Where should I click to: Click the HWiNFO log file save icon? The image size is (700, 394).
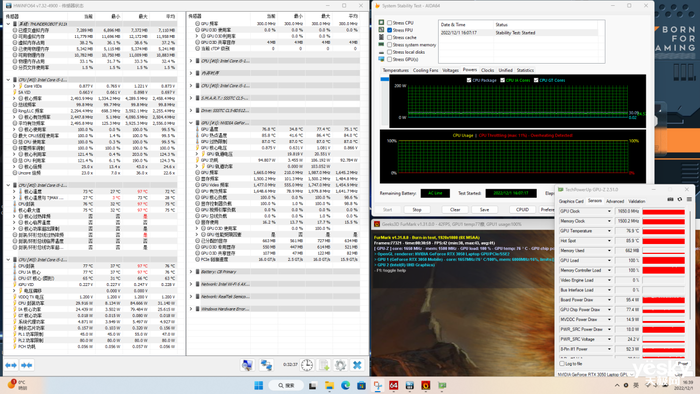tap(324, 365)
